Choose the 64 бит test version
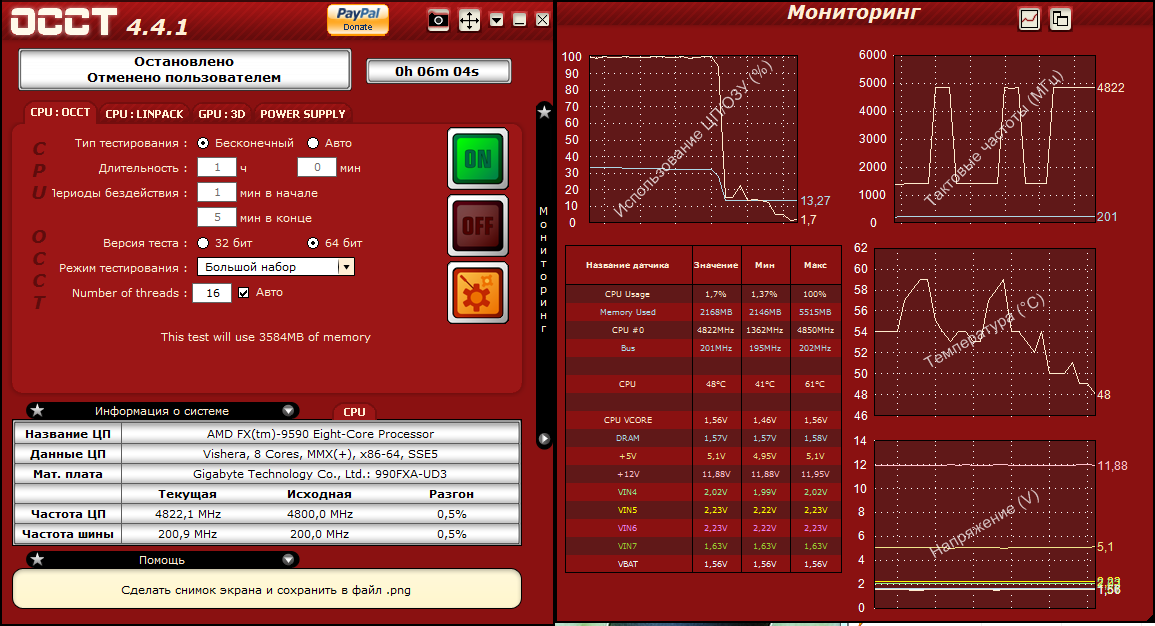 click(x=313, y=243)
